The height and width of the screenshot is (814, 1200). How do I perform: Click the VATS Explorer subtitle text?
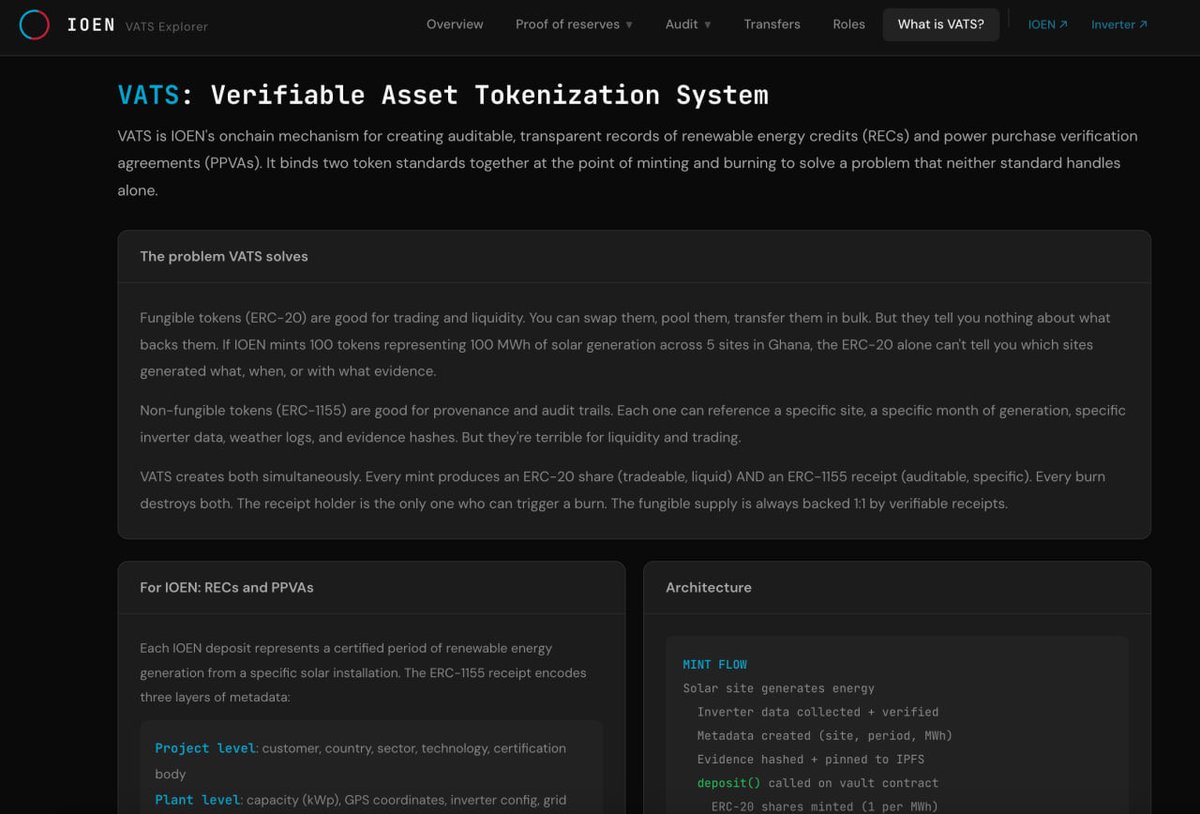(x=167, y=26)
